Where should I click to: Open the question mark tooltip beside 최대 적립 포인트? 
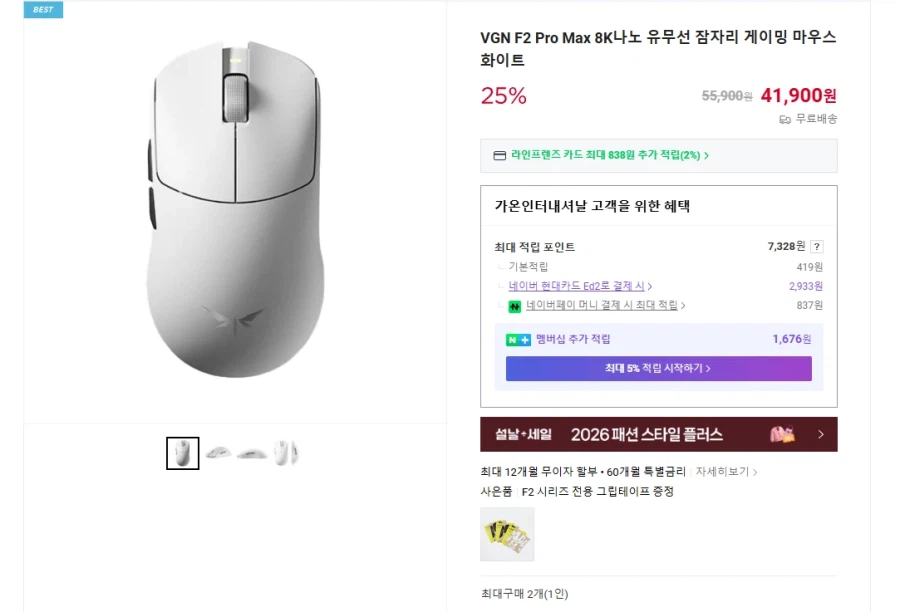[818, 246]
